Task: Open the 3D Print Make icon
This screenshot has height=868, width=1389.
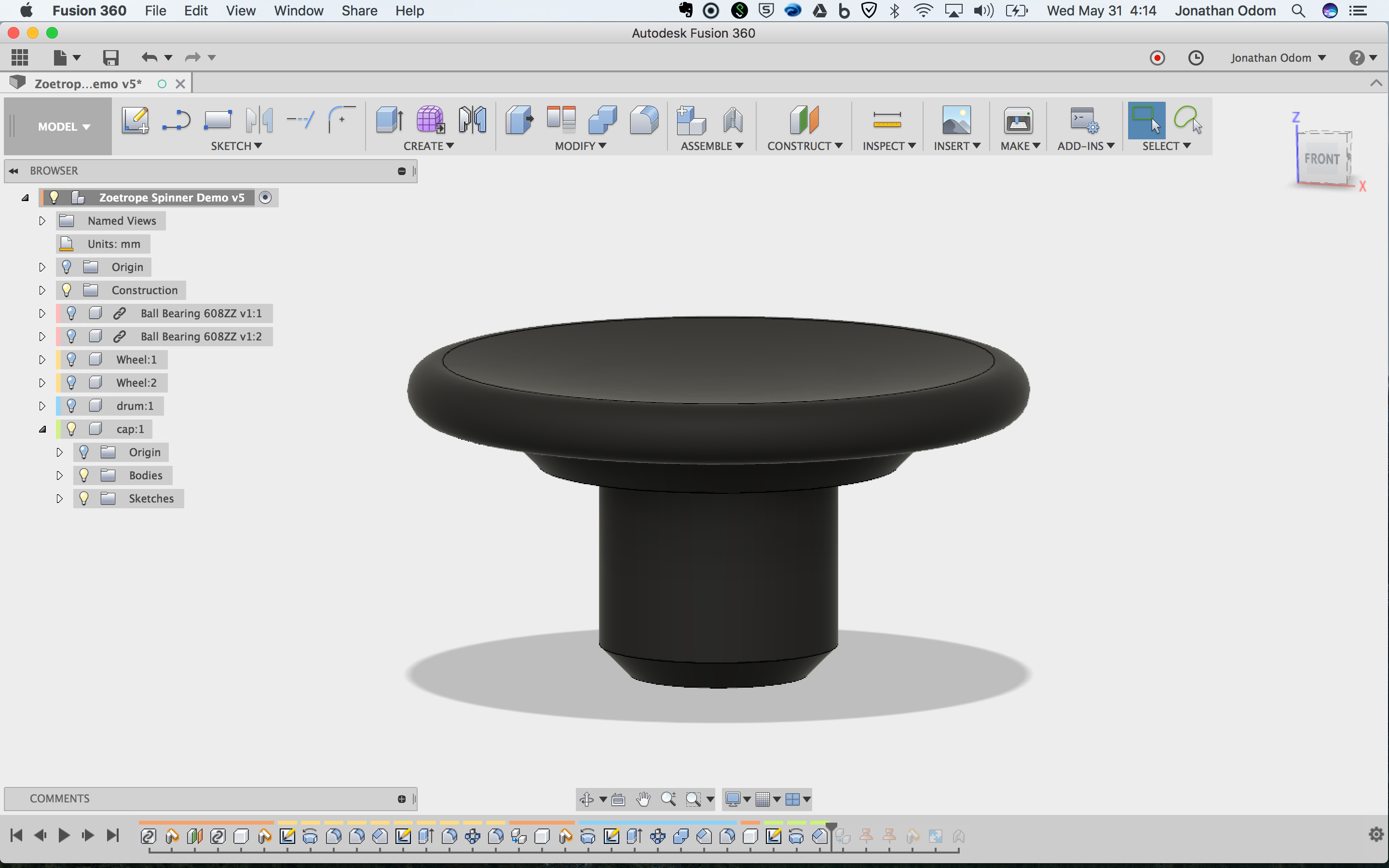Action: 1018,120
